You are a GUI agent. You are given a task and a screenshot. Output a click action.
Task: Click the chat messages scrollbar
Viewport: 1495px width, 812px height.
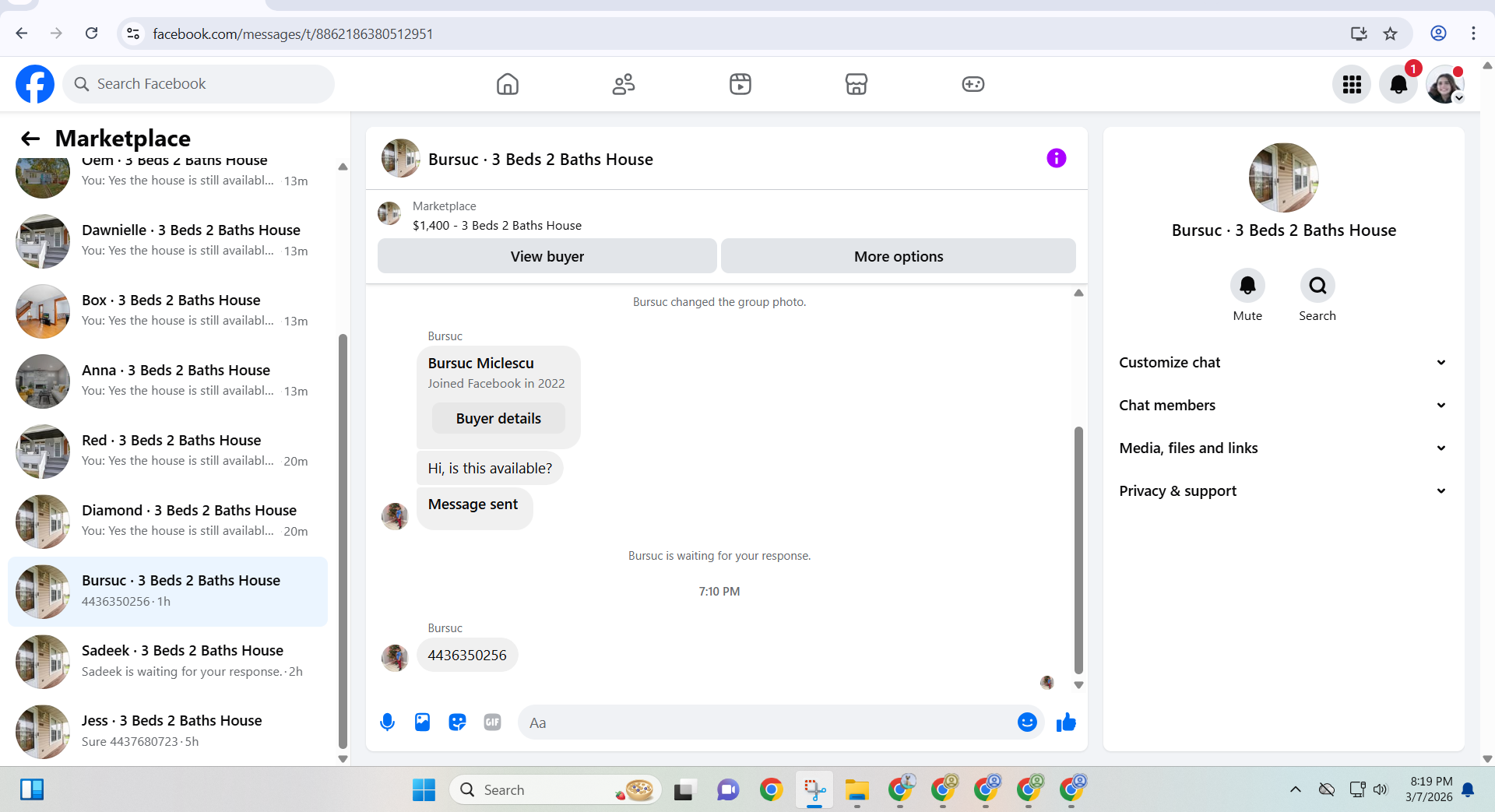click(1078, 550)
